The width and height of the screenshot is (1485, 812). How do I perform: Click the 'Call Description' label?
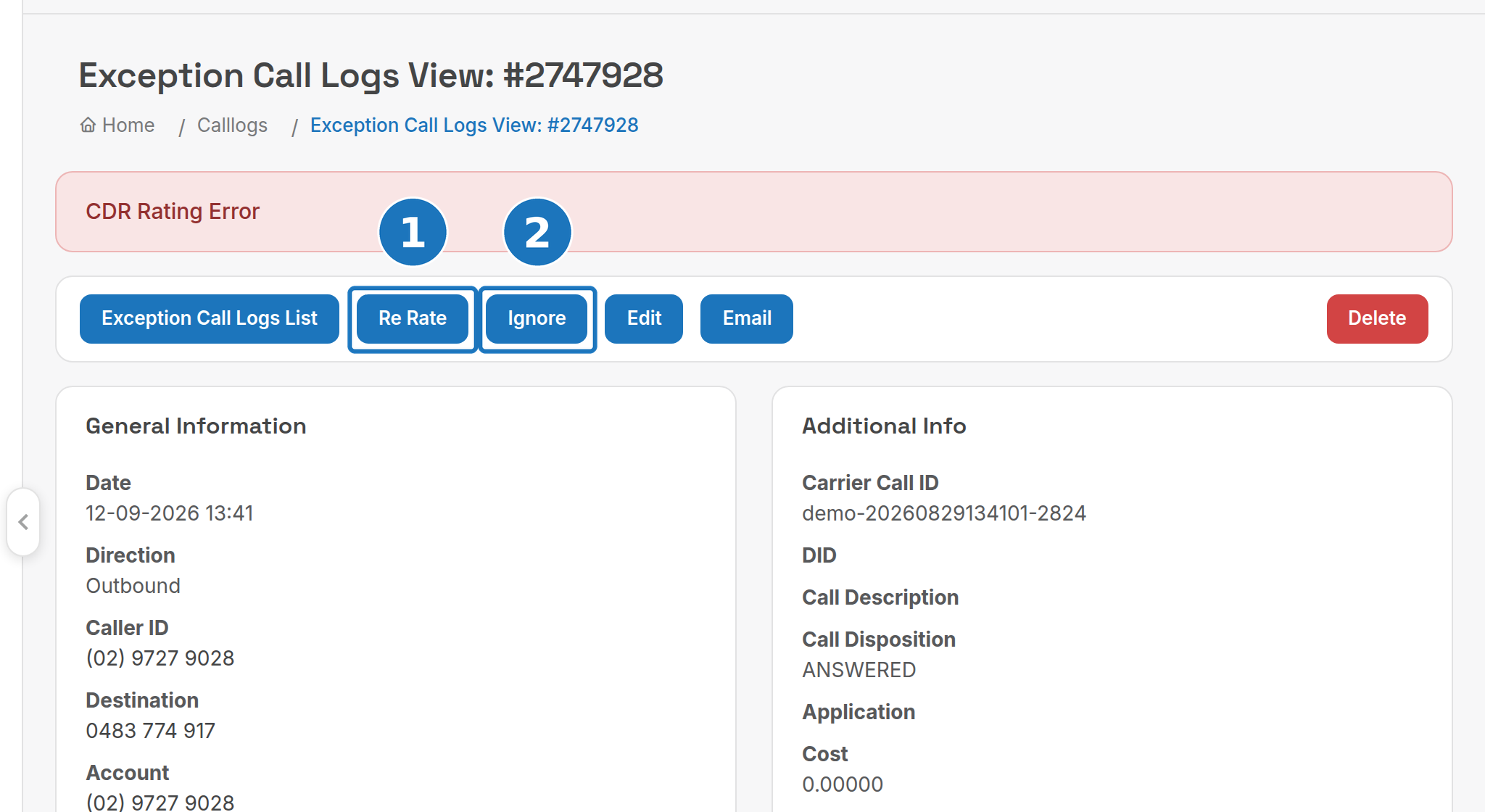tap(880, 597)
